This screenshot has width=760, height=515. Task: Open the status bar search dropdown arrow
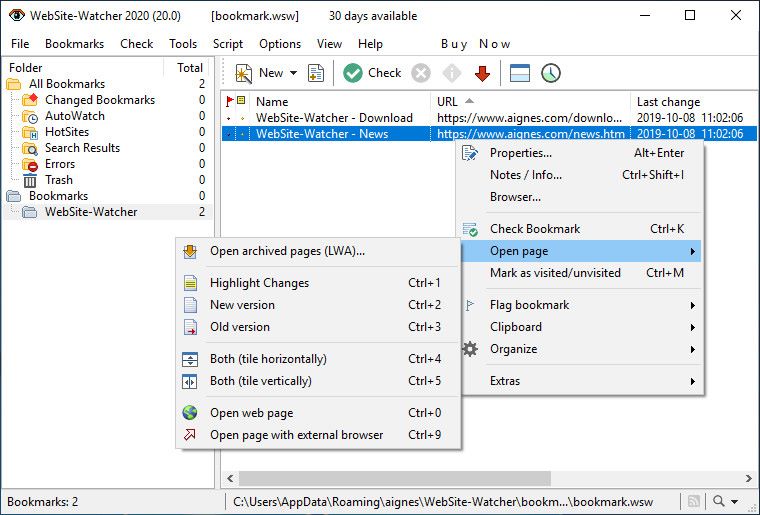[734, 502]
